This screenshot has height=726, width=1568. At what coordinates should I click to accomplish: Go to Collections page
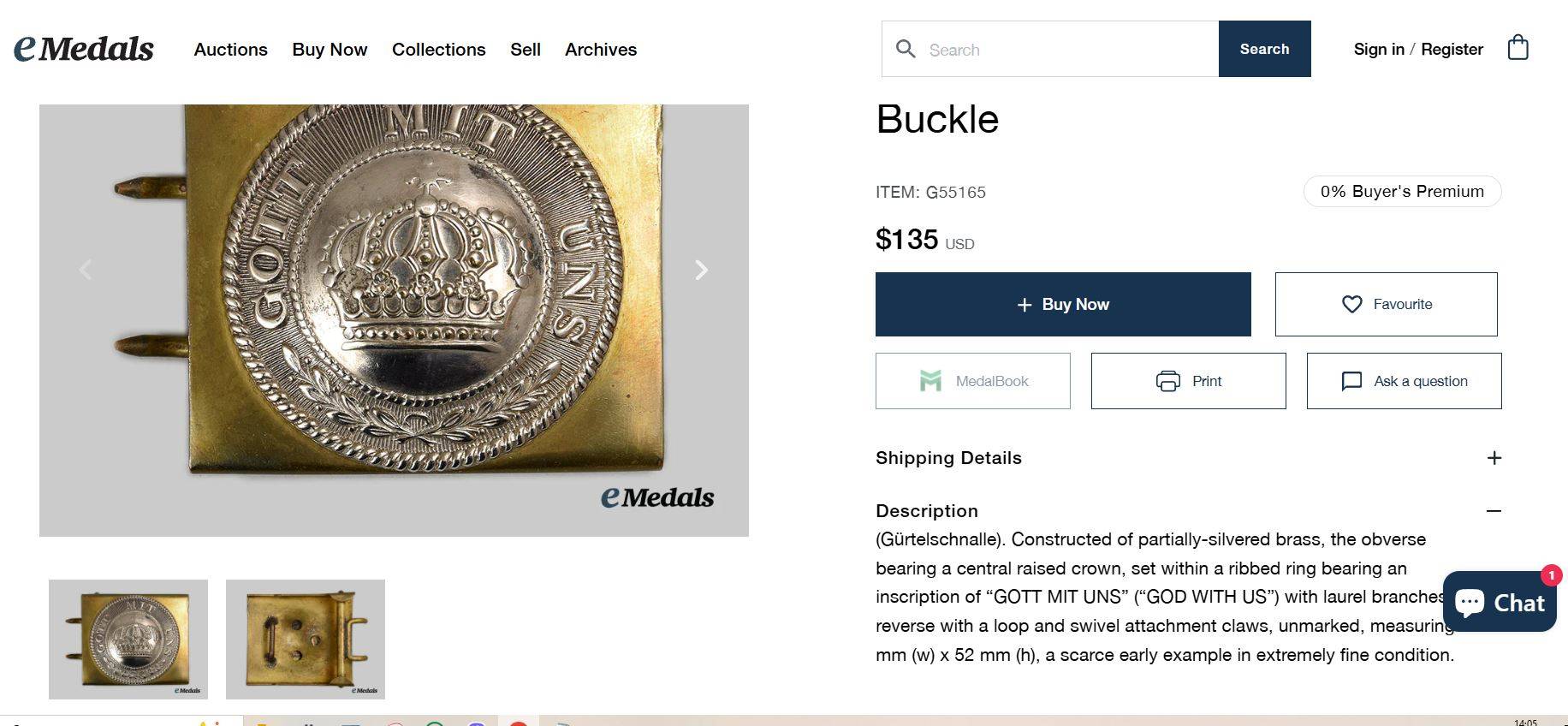point(438,50)
